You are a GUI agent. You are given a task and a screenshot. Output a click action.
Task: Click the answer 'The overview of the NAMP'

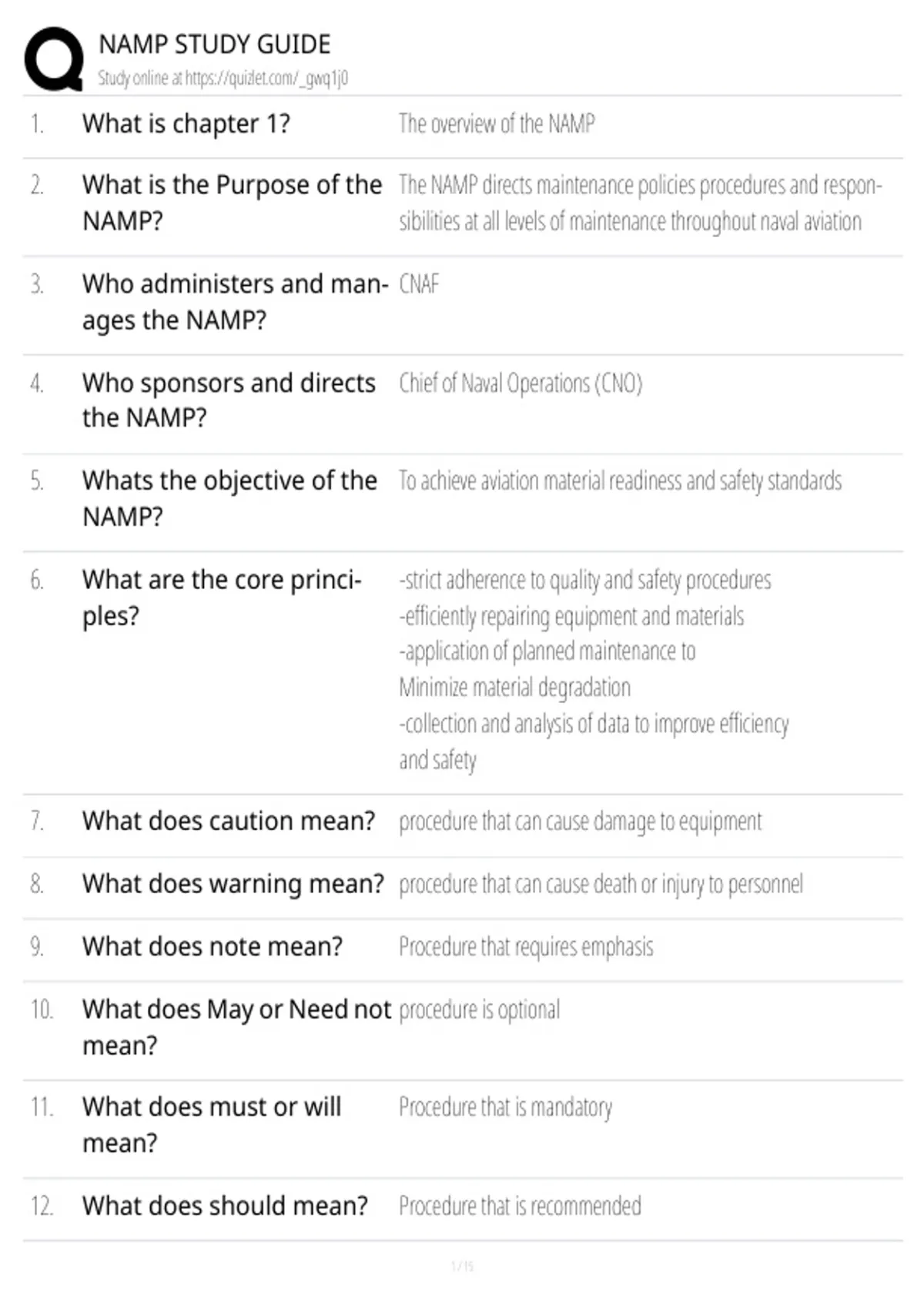[x=497, y=123]
